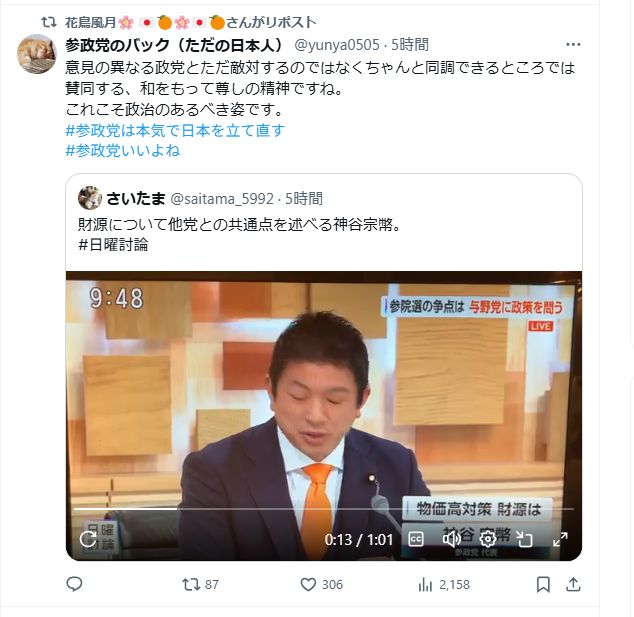
Task: Open video settings gear
Action: tap(488, 539)
